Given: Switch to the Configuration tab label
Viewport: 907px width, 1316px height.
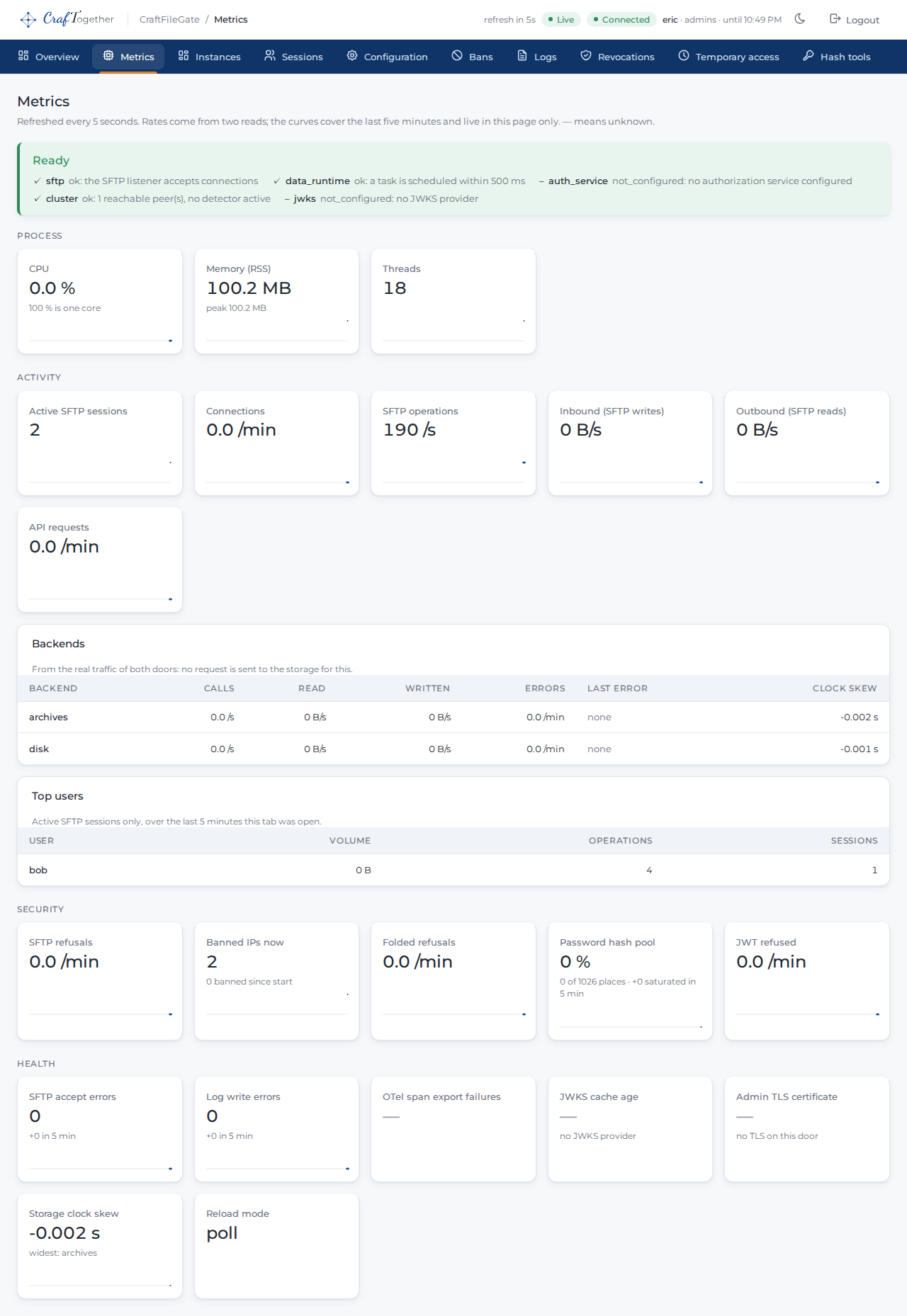Looking at the screenshot, I should click(x=396, y=57).
